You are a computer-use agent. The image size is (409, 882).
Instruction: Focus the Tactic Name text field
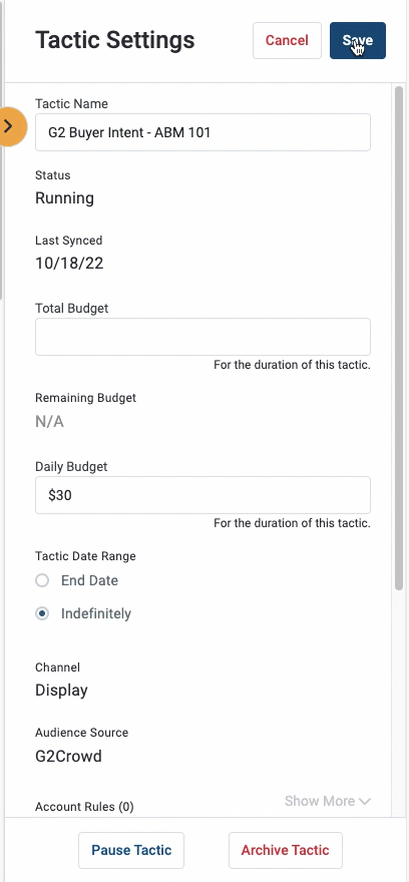[203, 132]
